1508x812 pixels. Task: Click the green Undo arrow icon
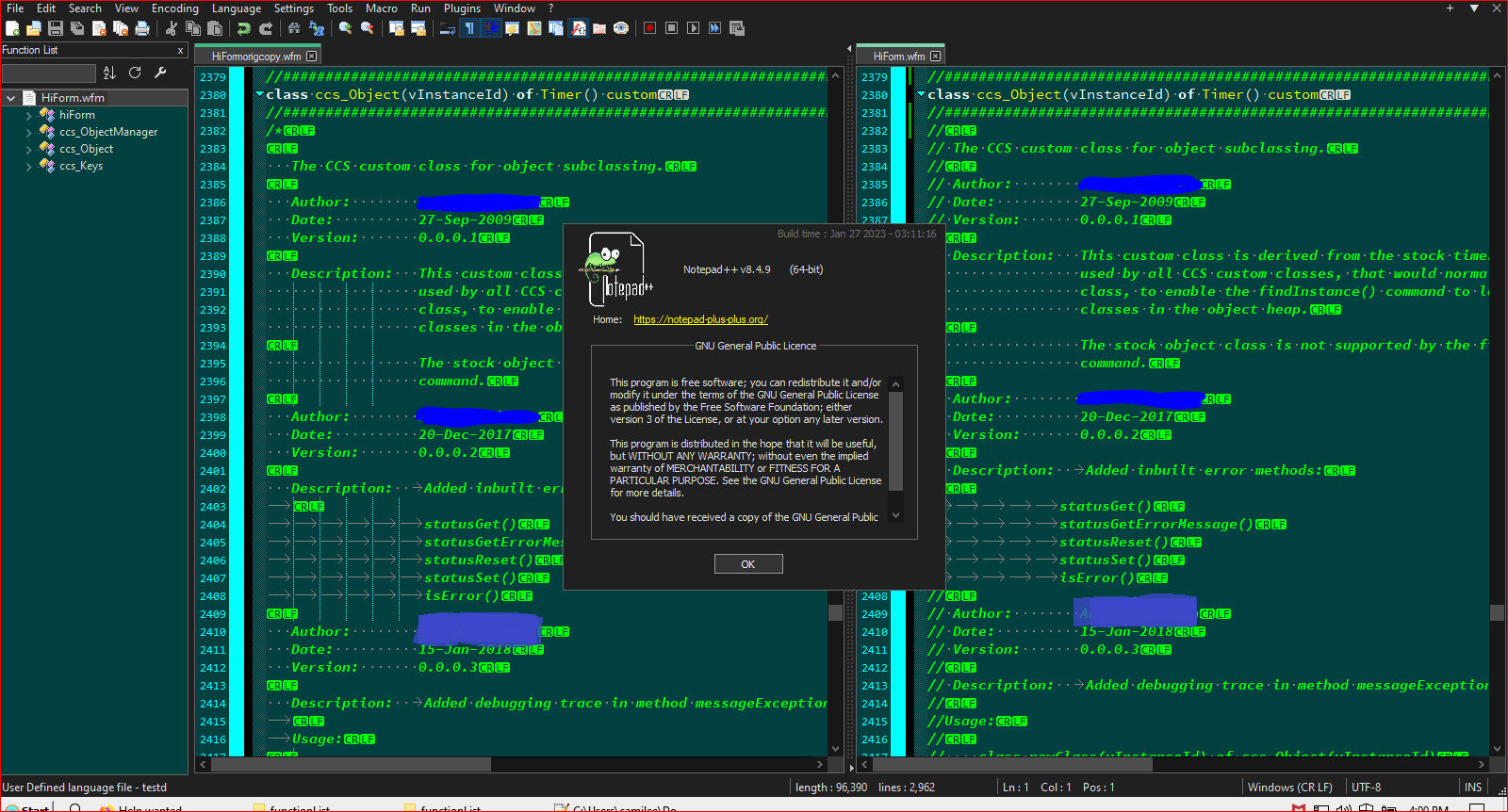click(244, 28)
